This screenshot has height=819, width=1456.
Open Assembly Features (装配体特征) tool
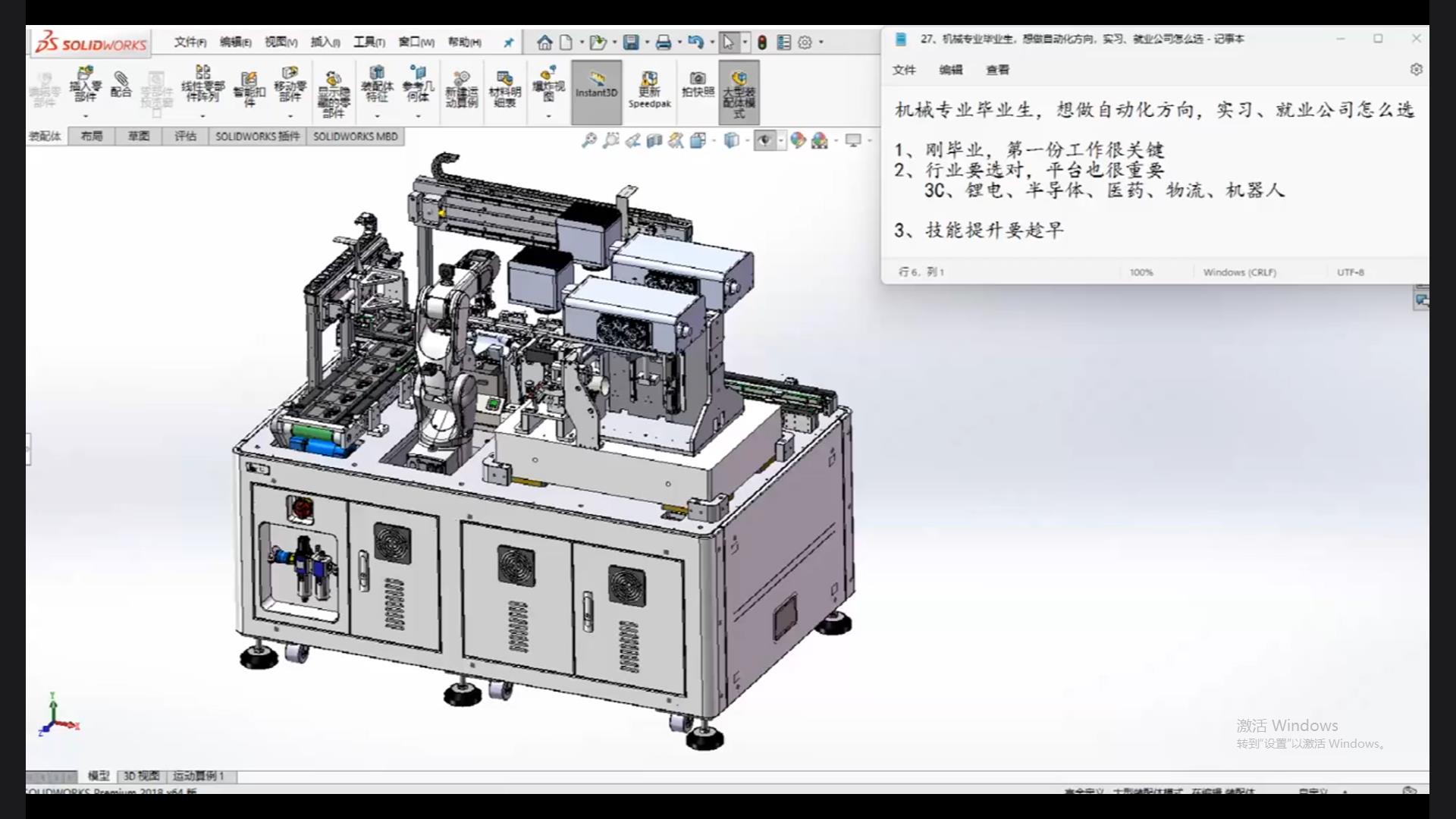click(377, 84)
